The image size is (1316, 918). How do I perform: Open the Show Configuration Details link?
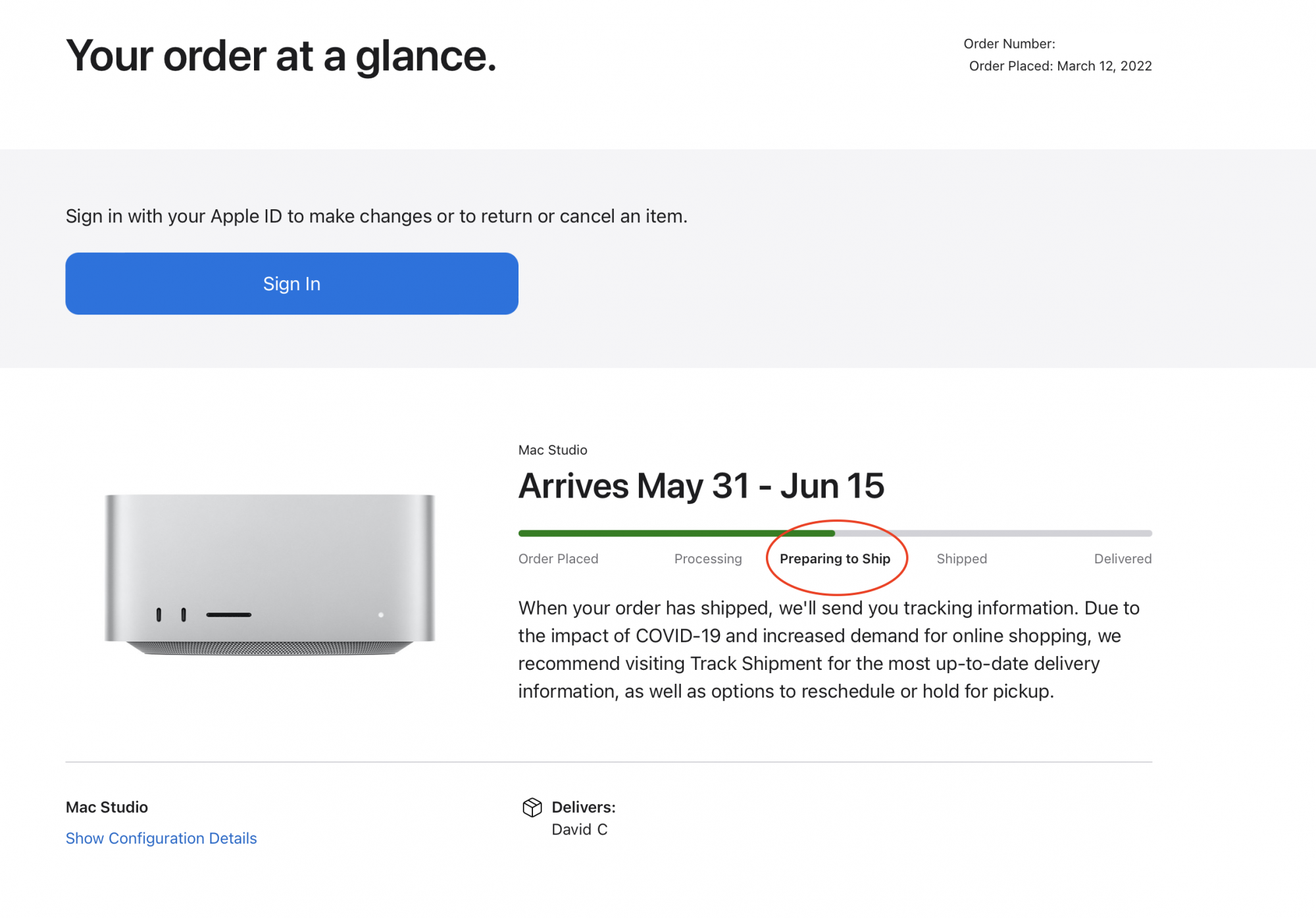(161, 838)
